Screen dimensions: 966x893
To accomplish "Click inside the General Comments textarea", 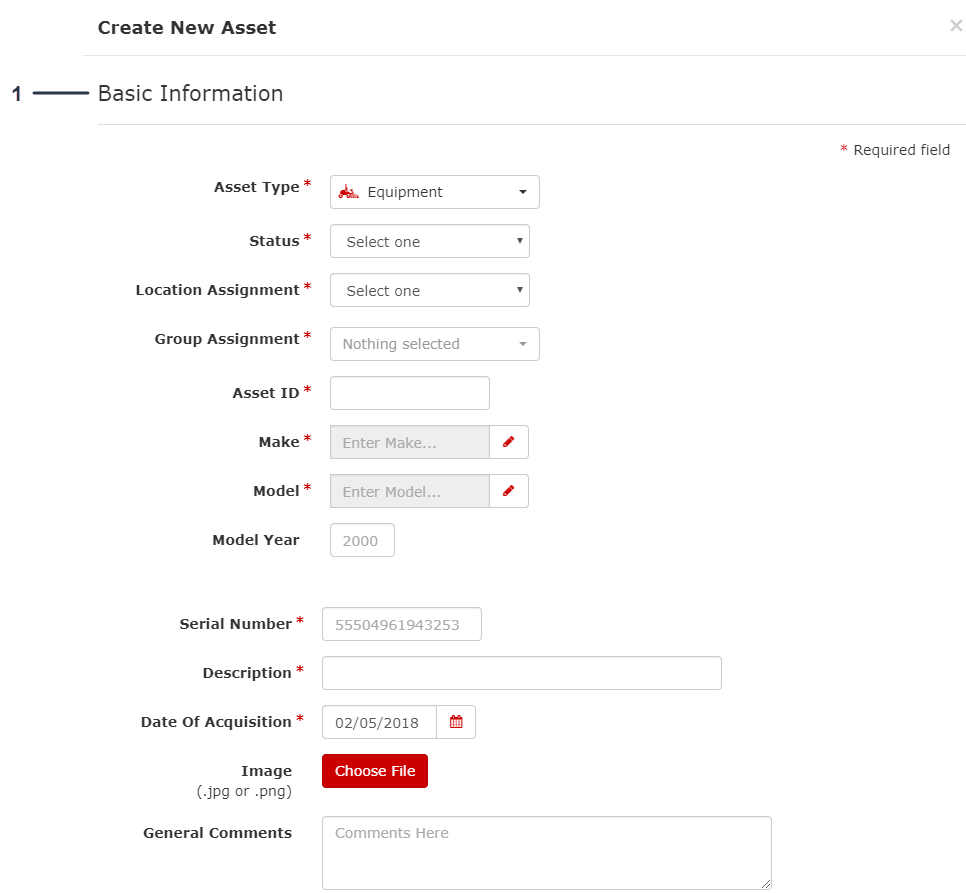I will coord(546,852).
